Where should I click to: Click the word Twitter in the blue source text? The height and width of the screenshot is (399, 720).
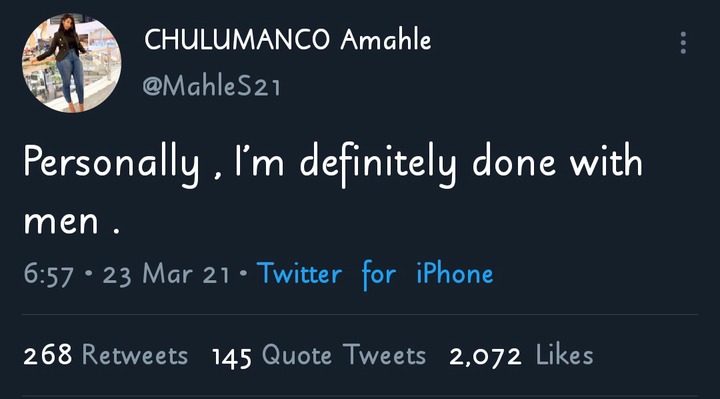pyautogui.click(x=299, y=274)
